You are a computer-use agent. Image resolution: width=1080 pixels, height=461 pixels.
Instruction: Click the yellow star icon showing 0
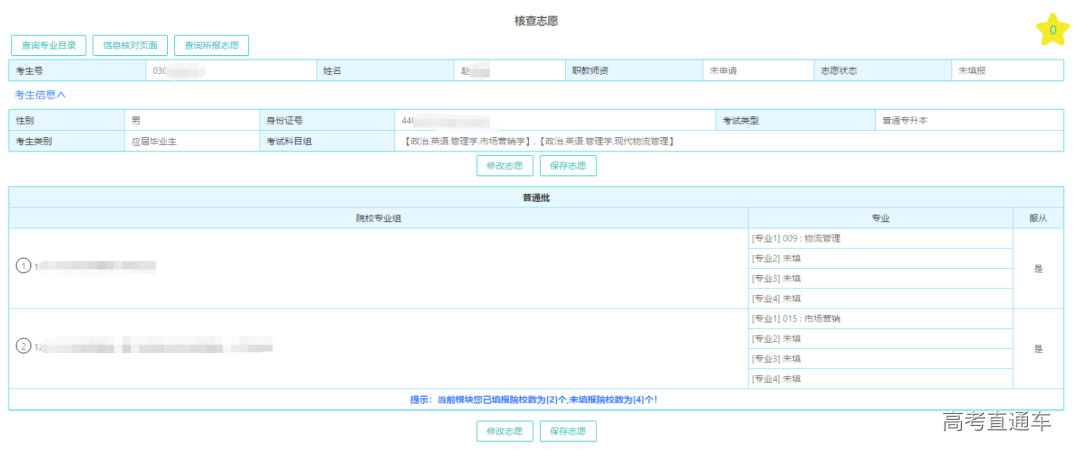[x=1052, y=30]
